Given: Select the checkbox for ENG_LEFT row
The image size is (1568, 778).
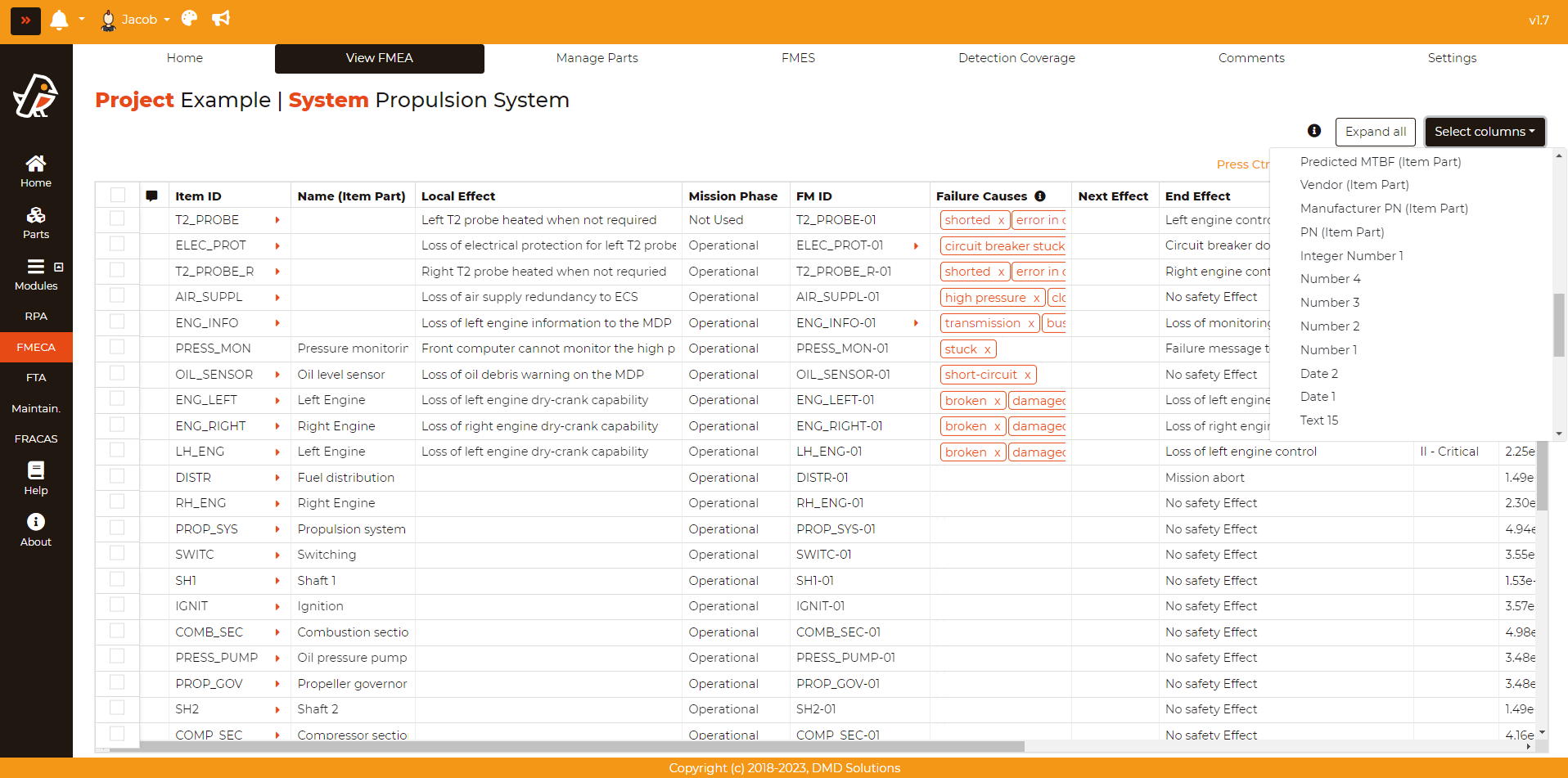Looking at the screenshot, I should click(x=117, y=398).
